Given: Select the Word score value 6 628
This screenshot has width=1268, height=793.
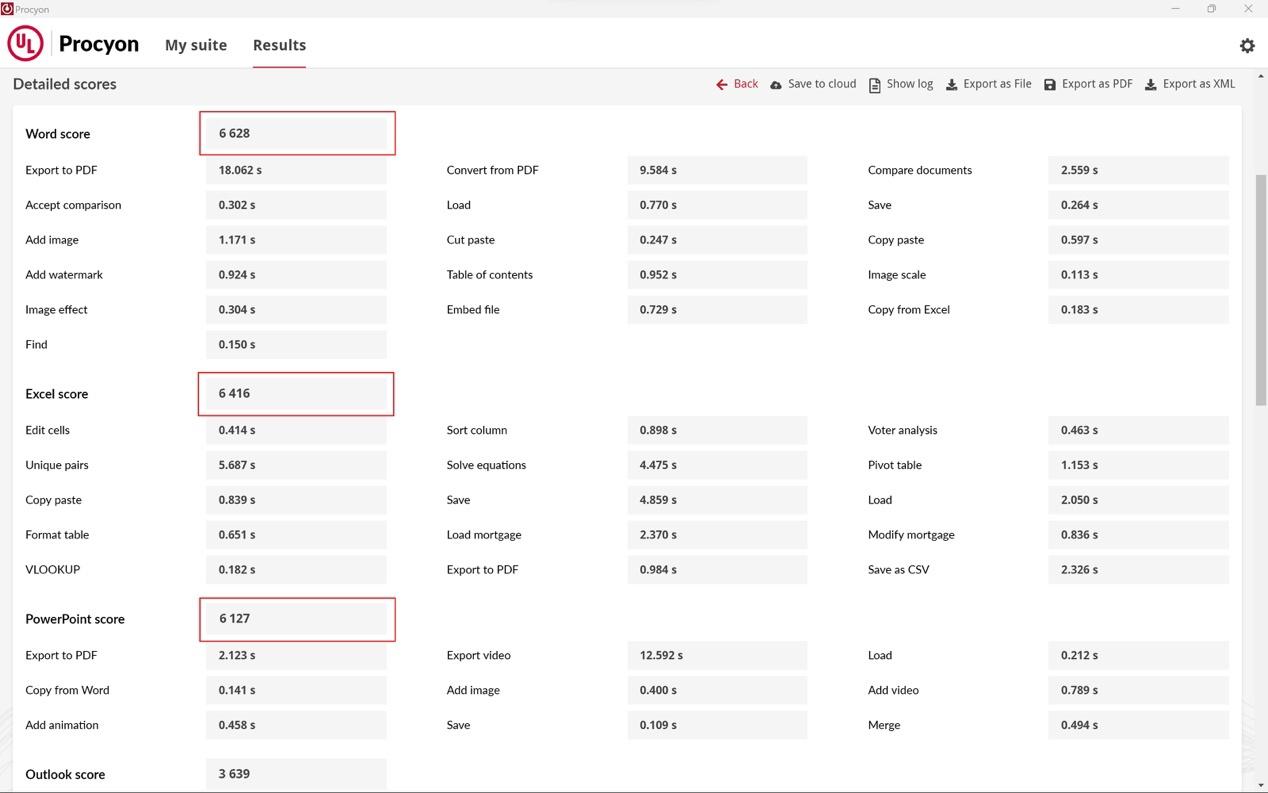Looking at the screenshot, I should coord(296,133).
